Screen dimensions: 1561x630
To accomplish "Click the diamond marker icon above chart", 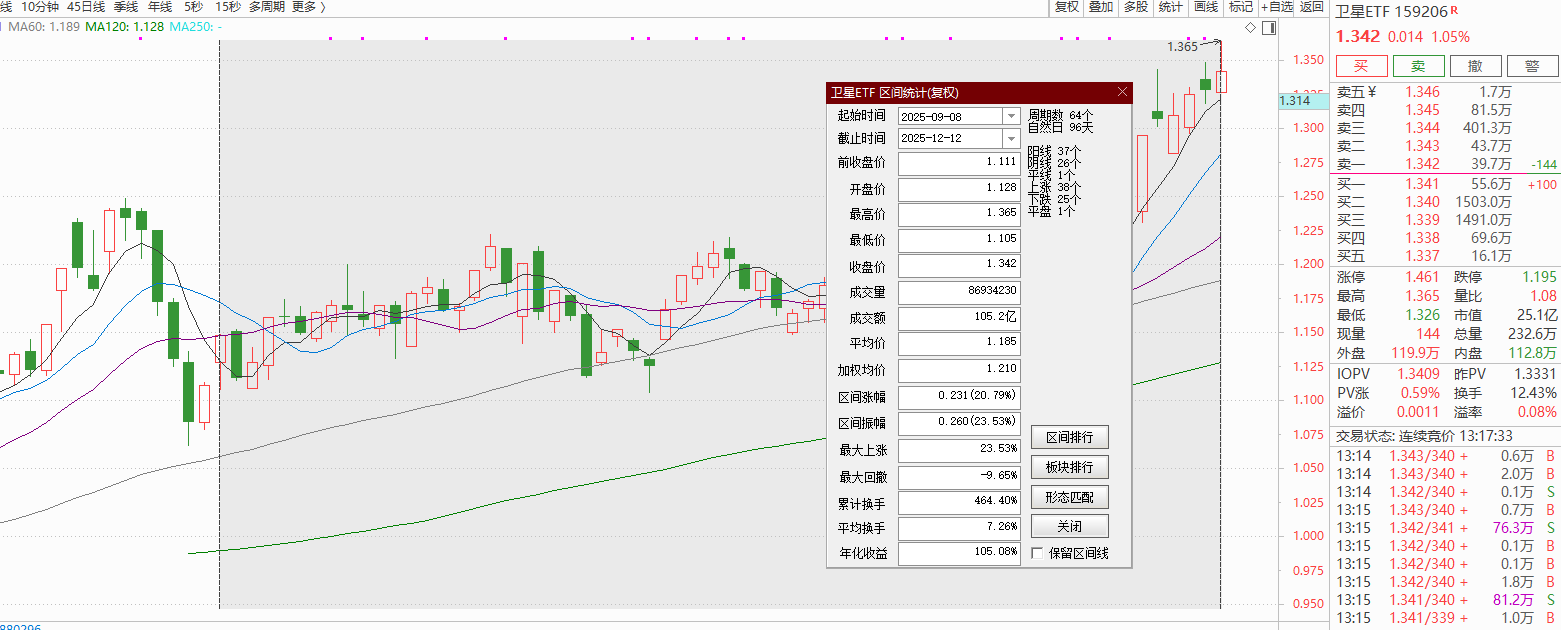I will [x=1250, y=27].
